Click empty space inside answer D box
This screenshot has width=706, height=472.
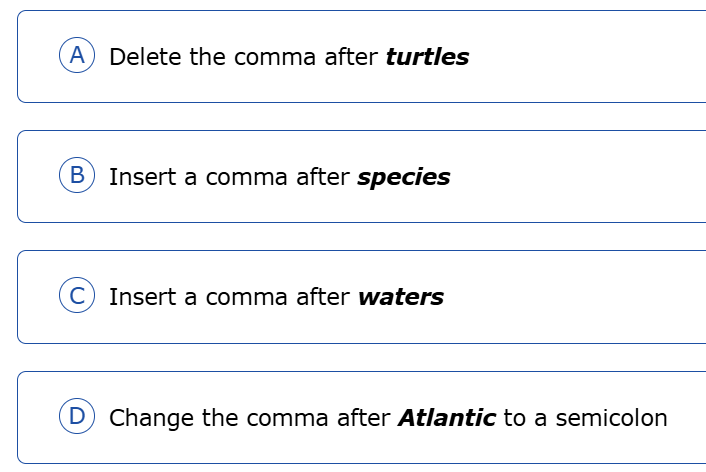click(688, 440)
